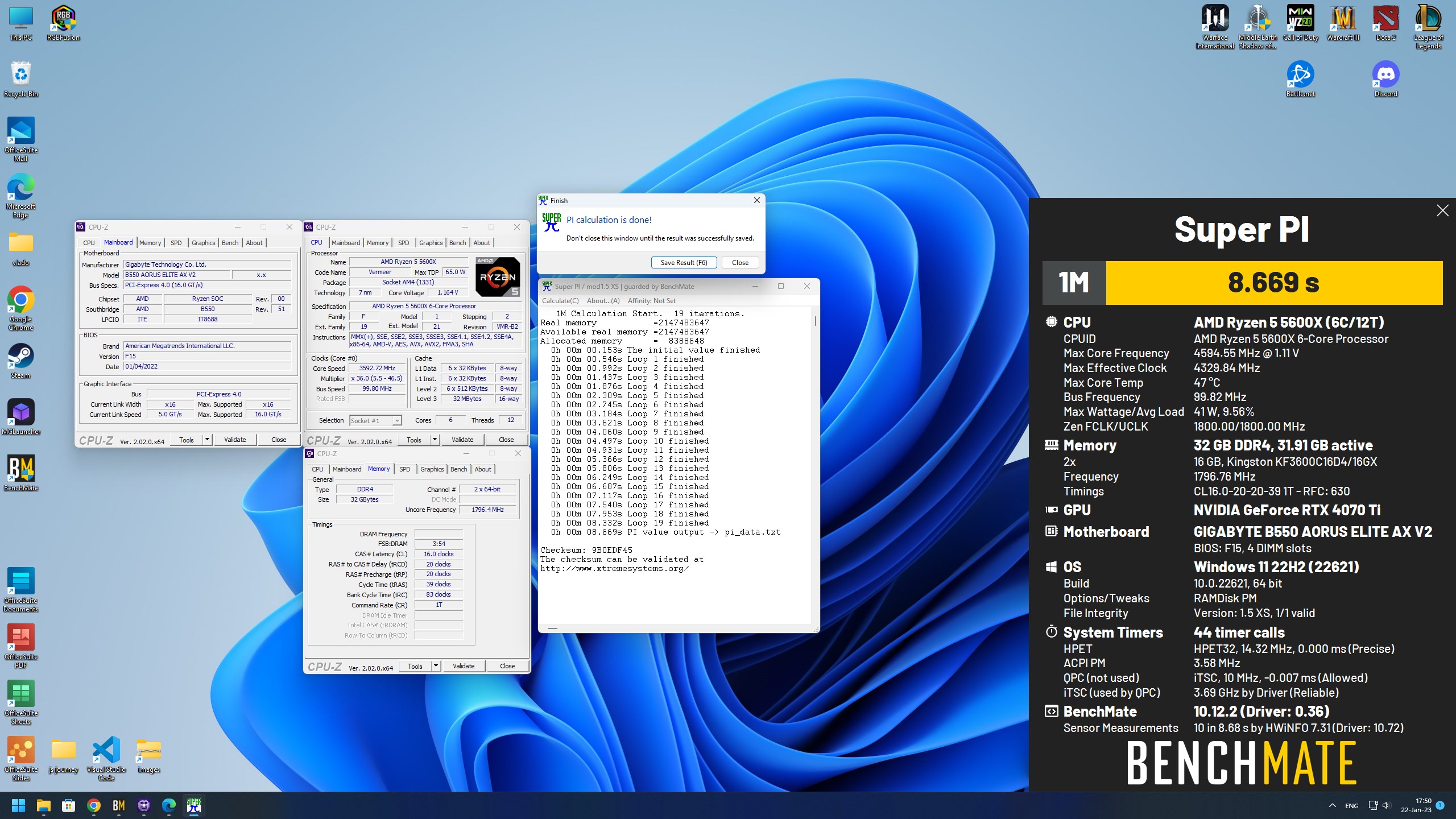Screen dimensions: 1456x819
Task: Open the About...(A) menu in Super PI
Action: pyautogui.click(x=603, y=301)
